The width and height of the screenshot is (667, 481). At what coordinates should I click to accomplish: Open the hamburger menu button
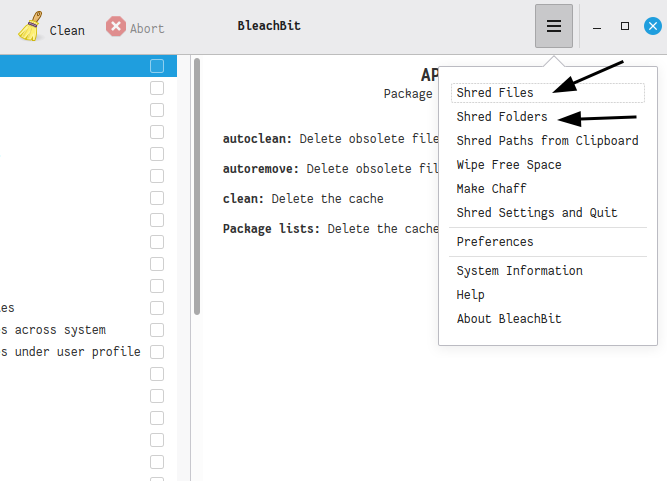click(x=553, y=26)
